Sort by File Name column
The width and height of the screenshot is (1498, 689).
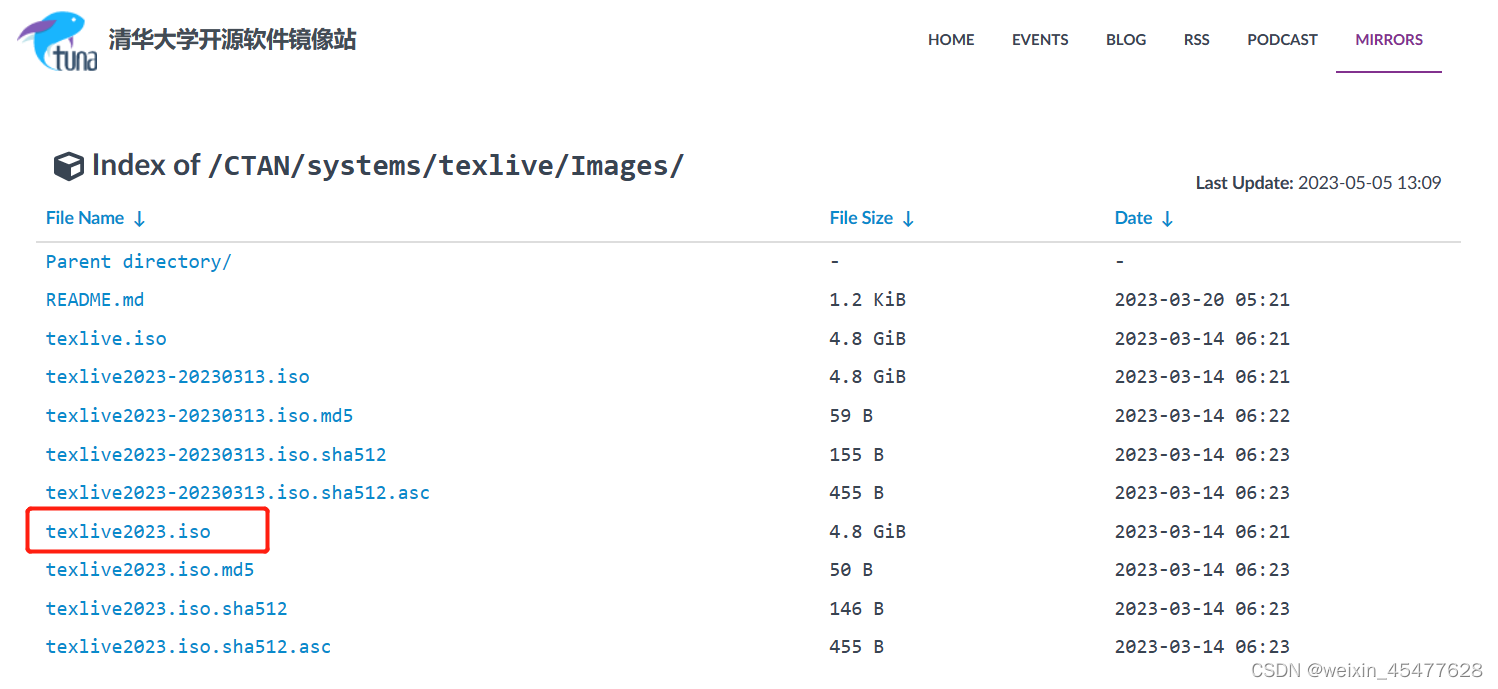[x=96, y=218]
